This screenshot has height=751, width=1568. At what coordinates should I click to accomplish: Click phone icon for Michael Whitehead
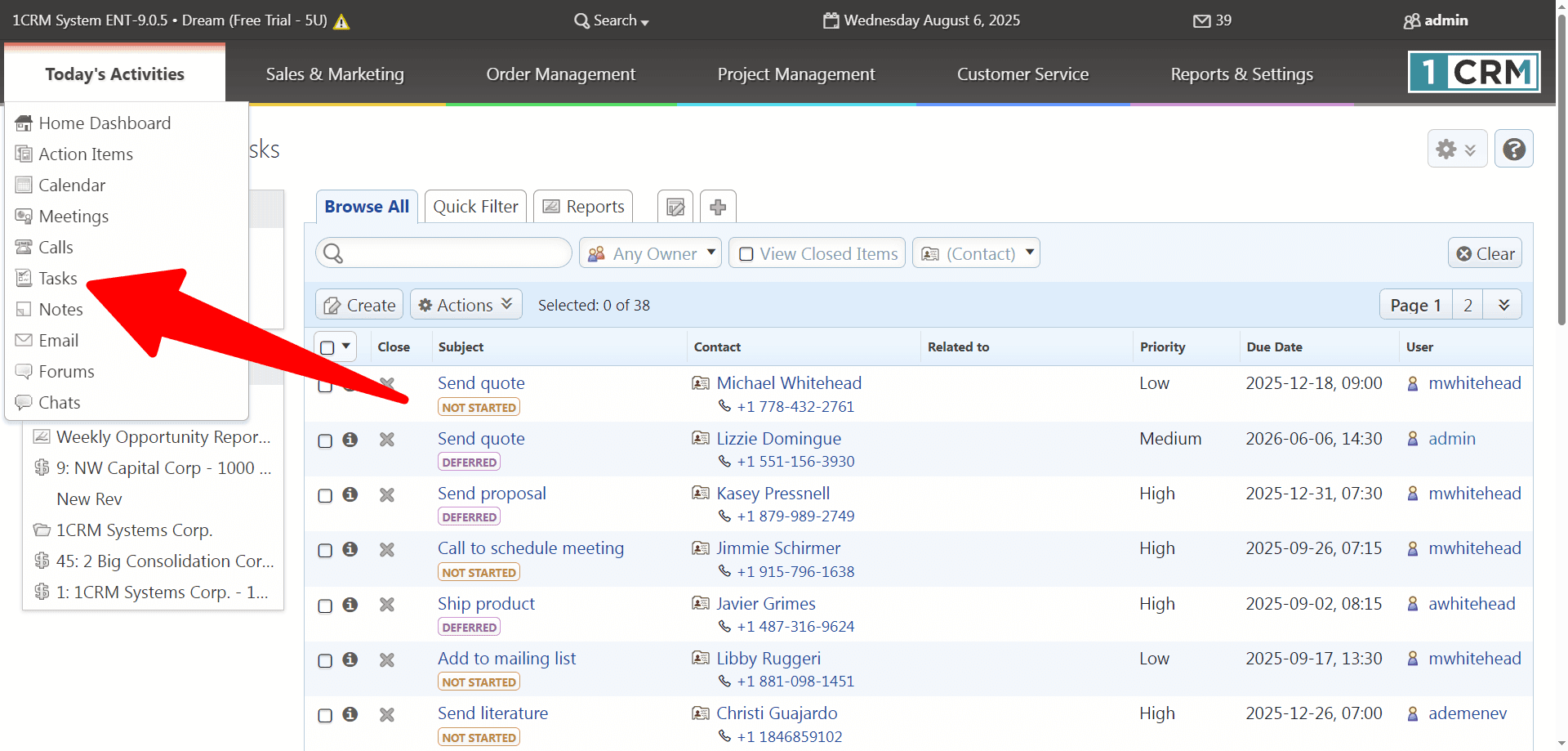[724, 406]
